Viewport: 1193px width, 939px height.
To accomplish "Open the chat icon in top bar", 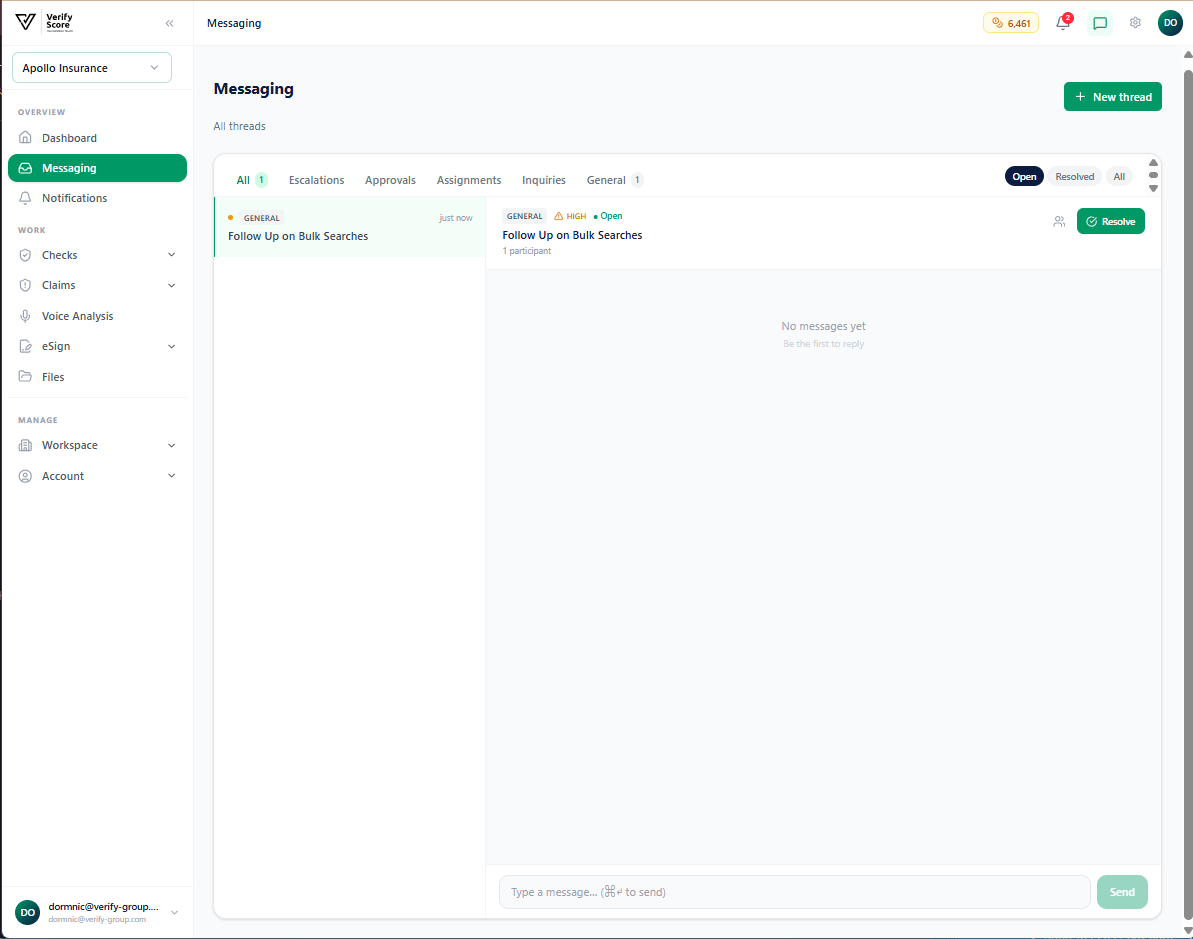I will [1099, 23].
